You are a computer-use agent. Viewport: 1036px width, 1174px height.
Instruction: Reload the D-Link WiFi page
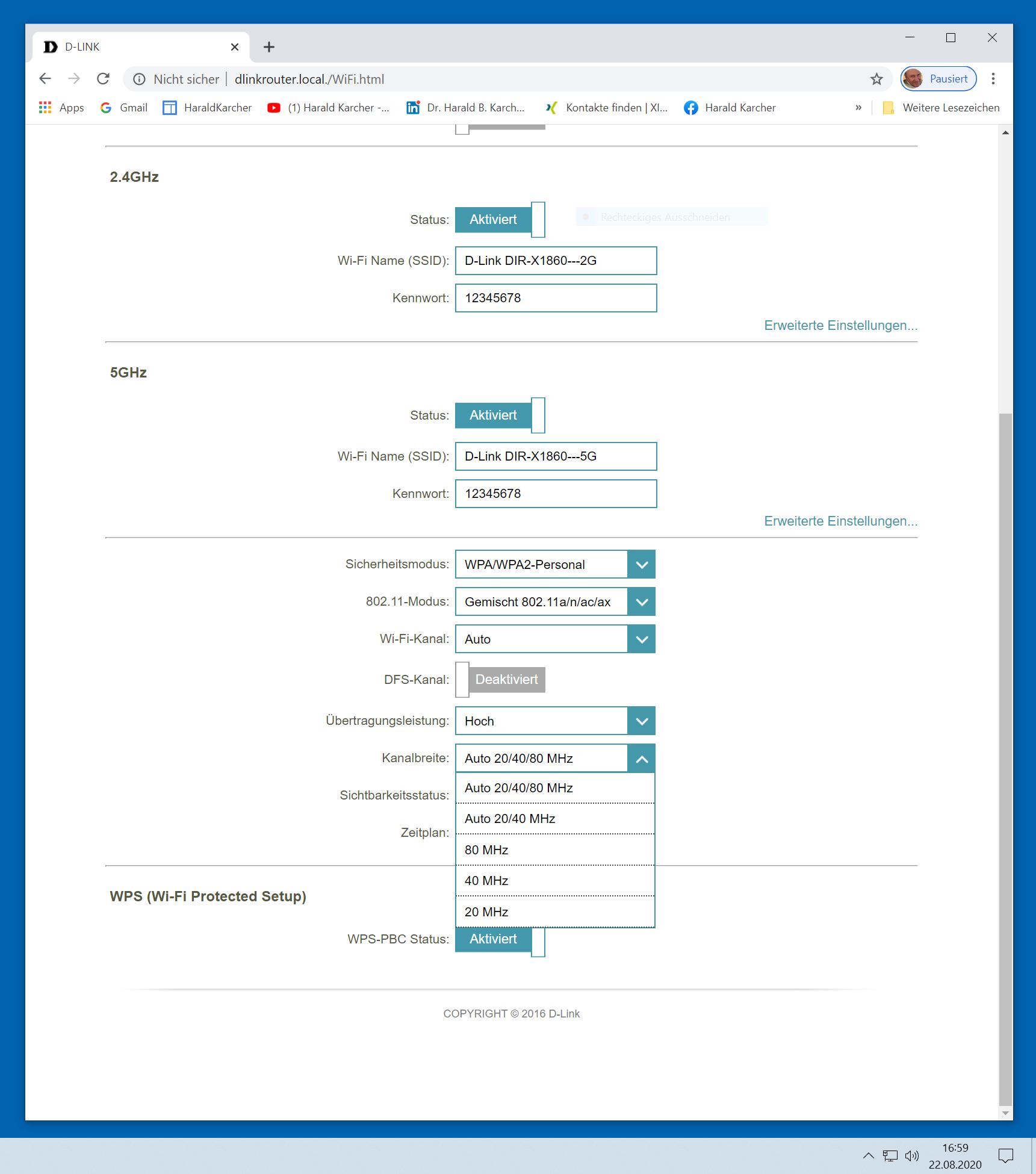pyautogui.click(x=104, y=79)
